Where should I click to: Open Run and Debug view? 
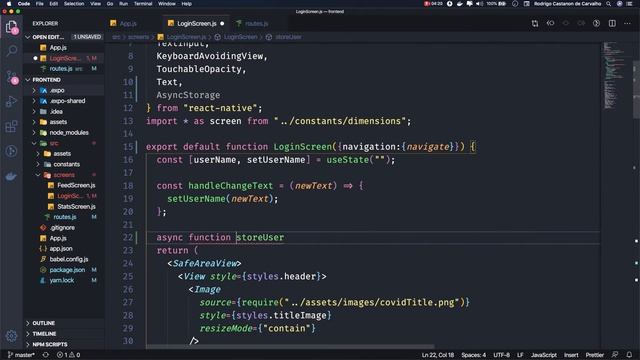click(11, 101)
